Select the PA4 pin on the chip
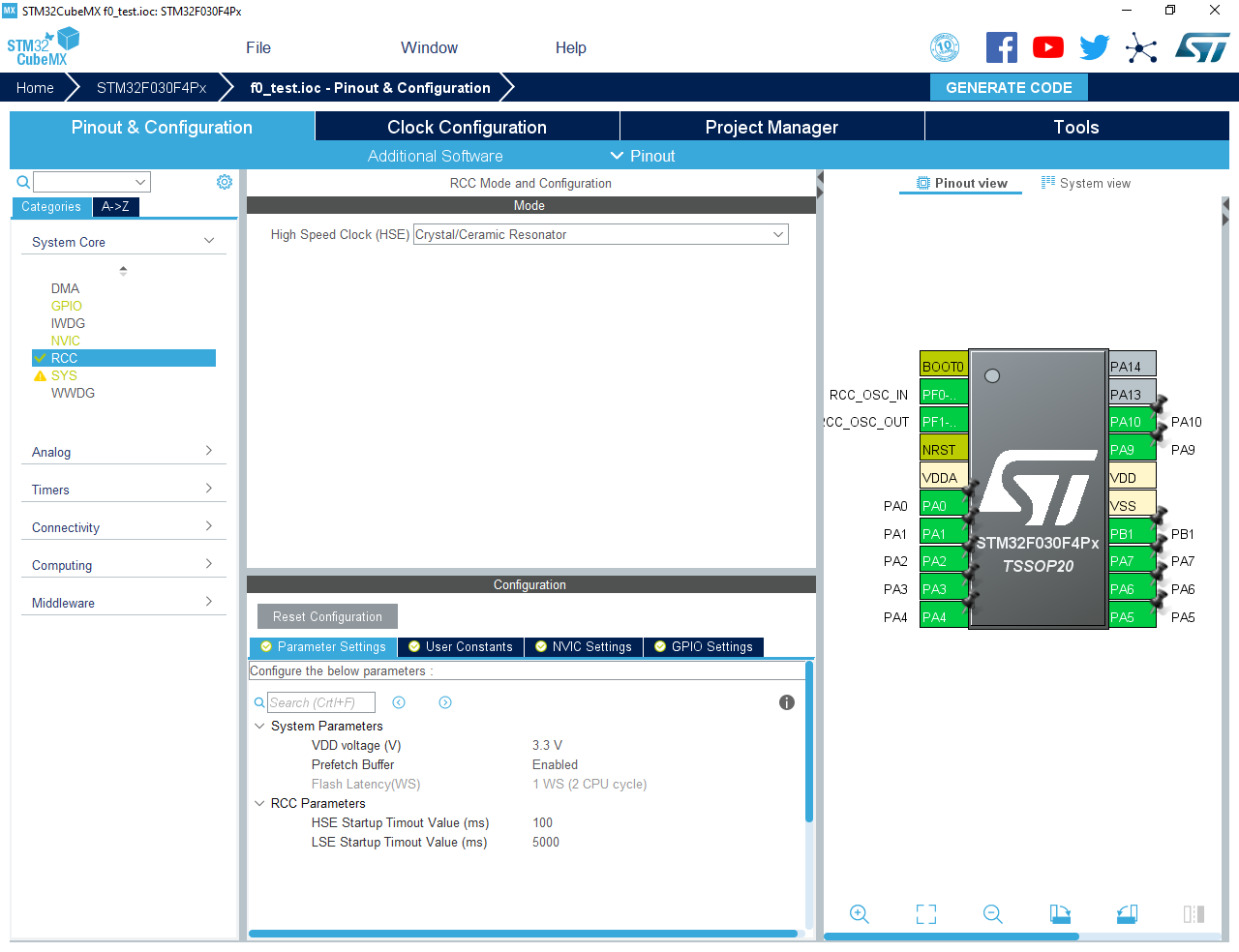1239x952 pixels. pos(944,616)
